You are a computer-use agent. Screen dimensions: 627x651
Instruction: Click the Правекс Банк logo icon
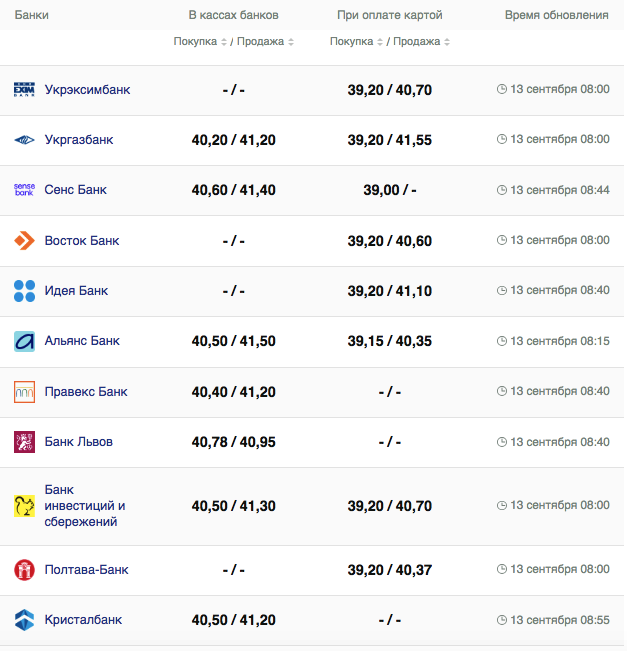(24, 392)
